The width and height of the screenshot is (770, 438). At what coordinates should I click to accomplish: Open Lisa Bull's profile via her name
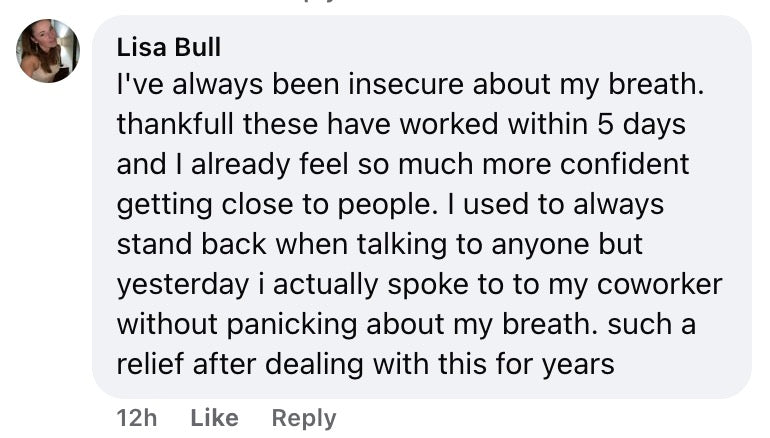(x=169, y=47)
